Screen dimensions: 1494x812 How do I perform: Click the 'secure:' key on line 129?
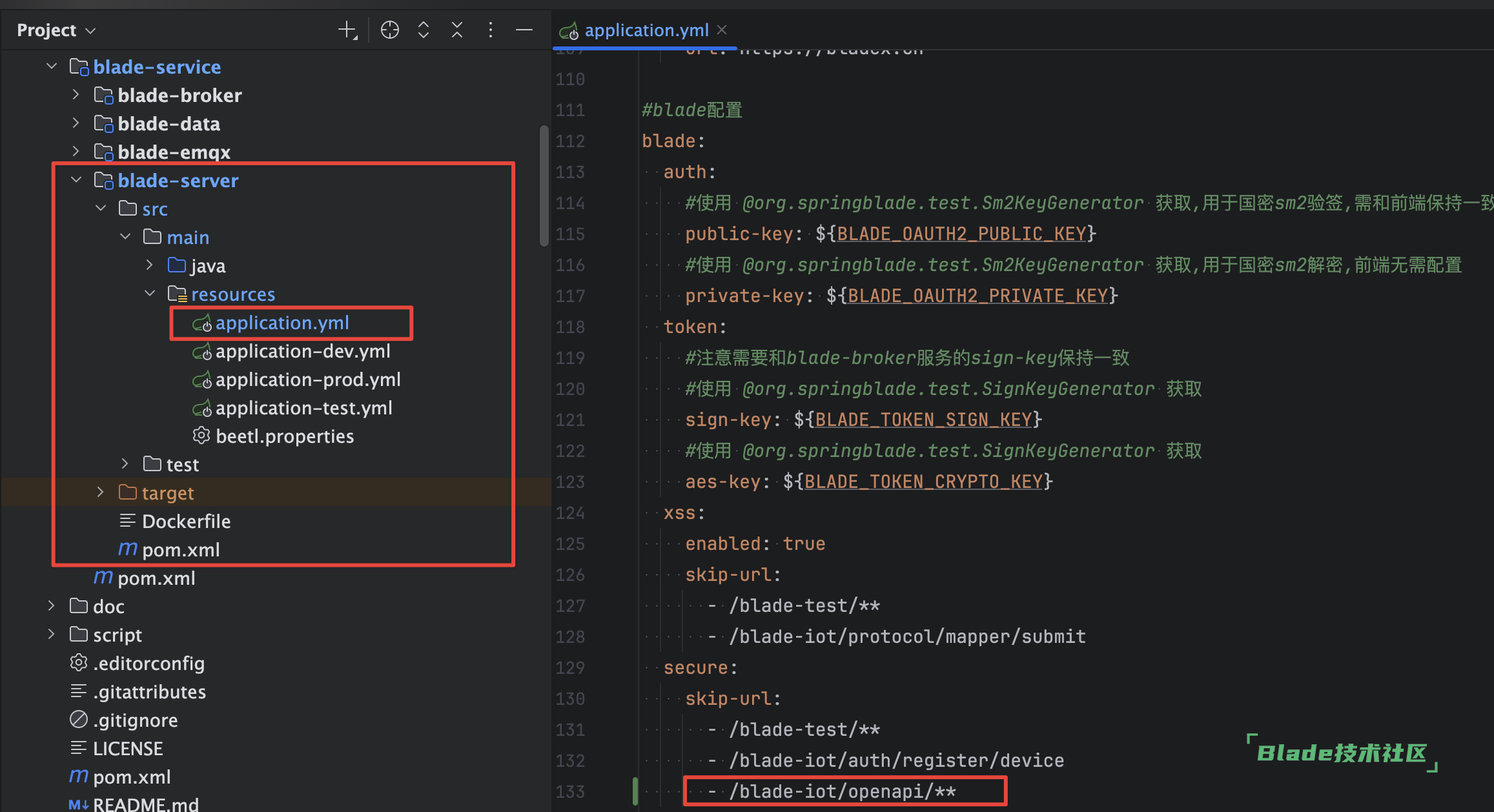[x=701, y=667]
